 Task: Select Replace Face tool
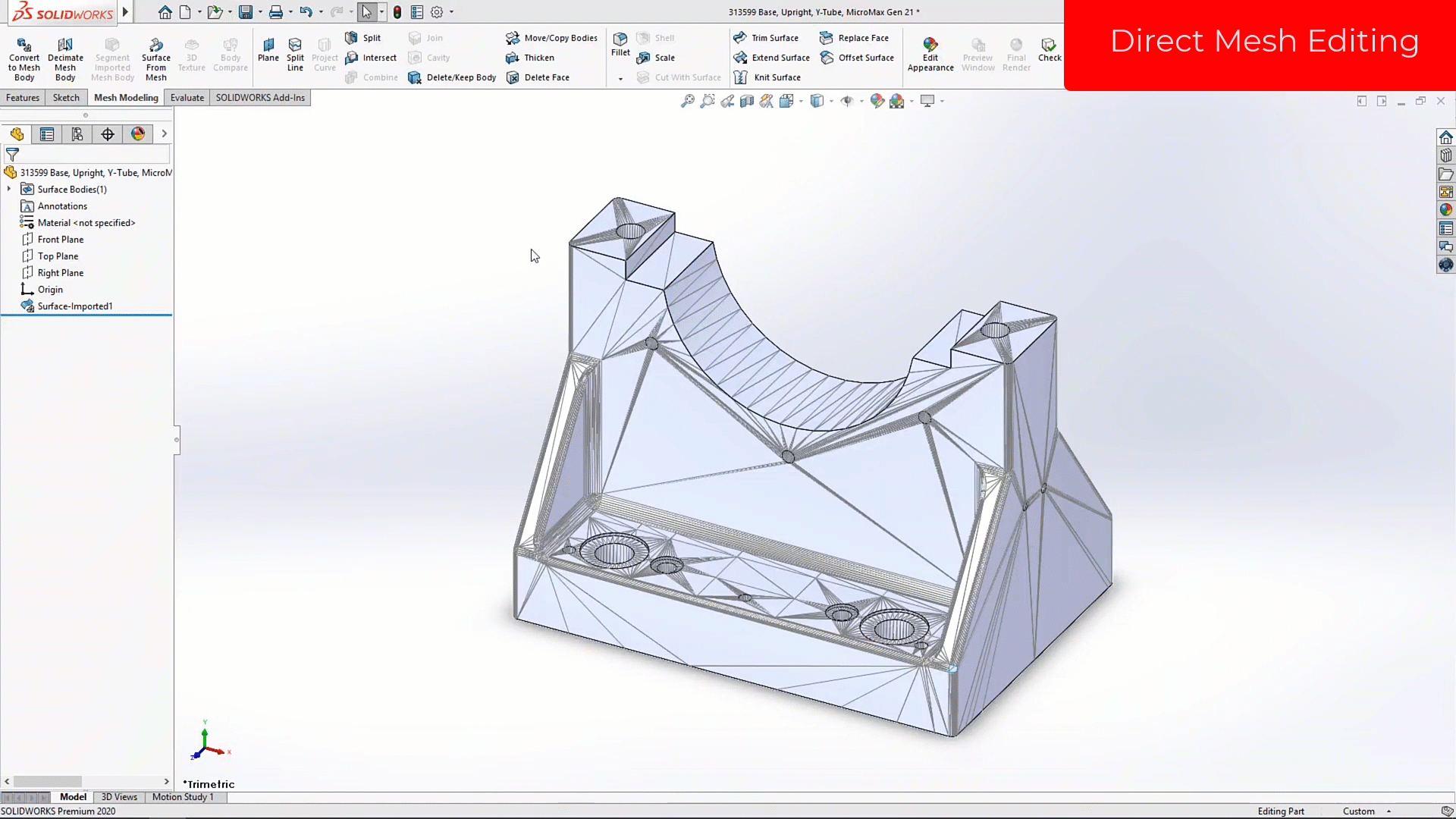click(x=854, y=38)
